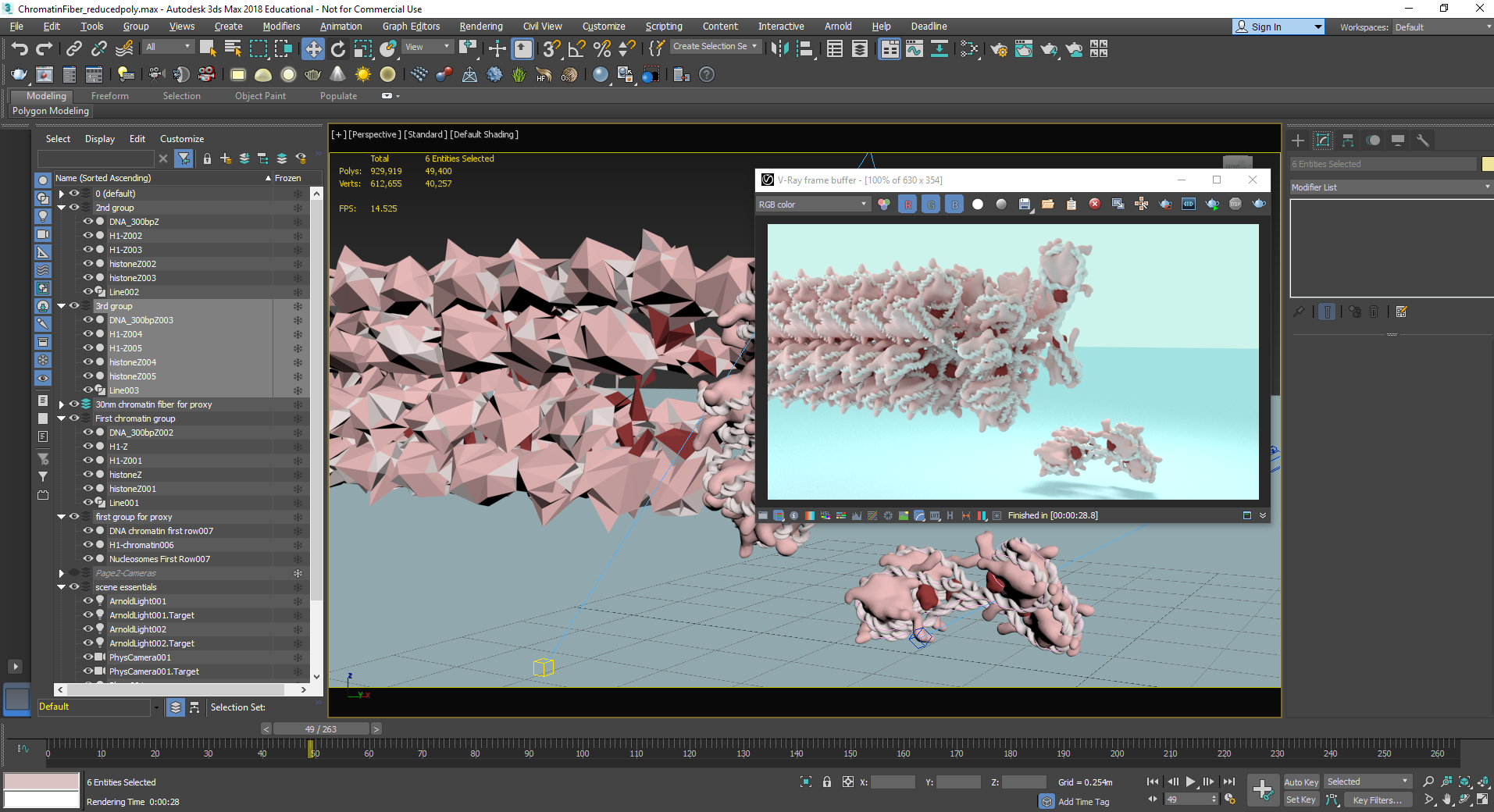Toggle visibility of ArnoldLight001
Image resolution: width=1494 pixels, height=812 pixels.
[x=88, y=601]
